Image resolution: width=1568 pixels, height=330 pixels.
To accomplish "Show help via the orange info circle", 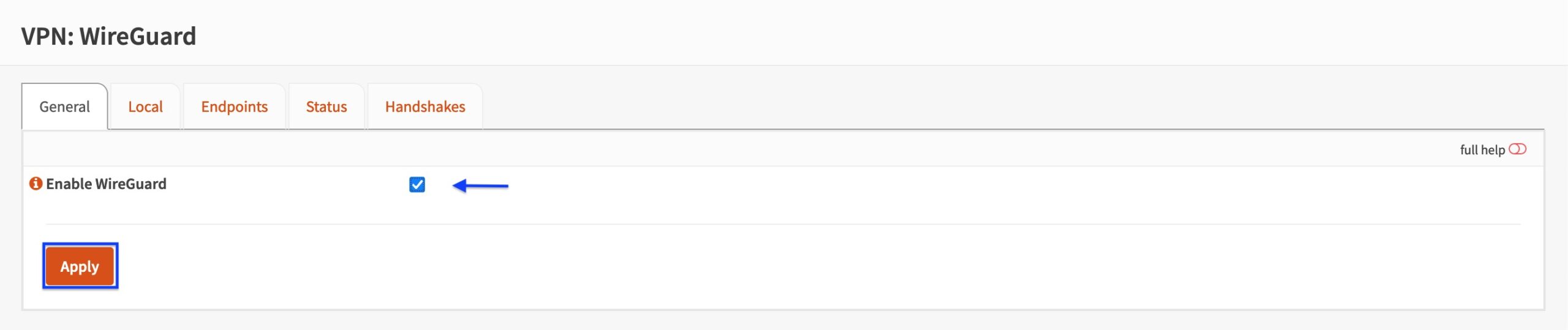I will click(36, 184).
